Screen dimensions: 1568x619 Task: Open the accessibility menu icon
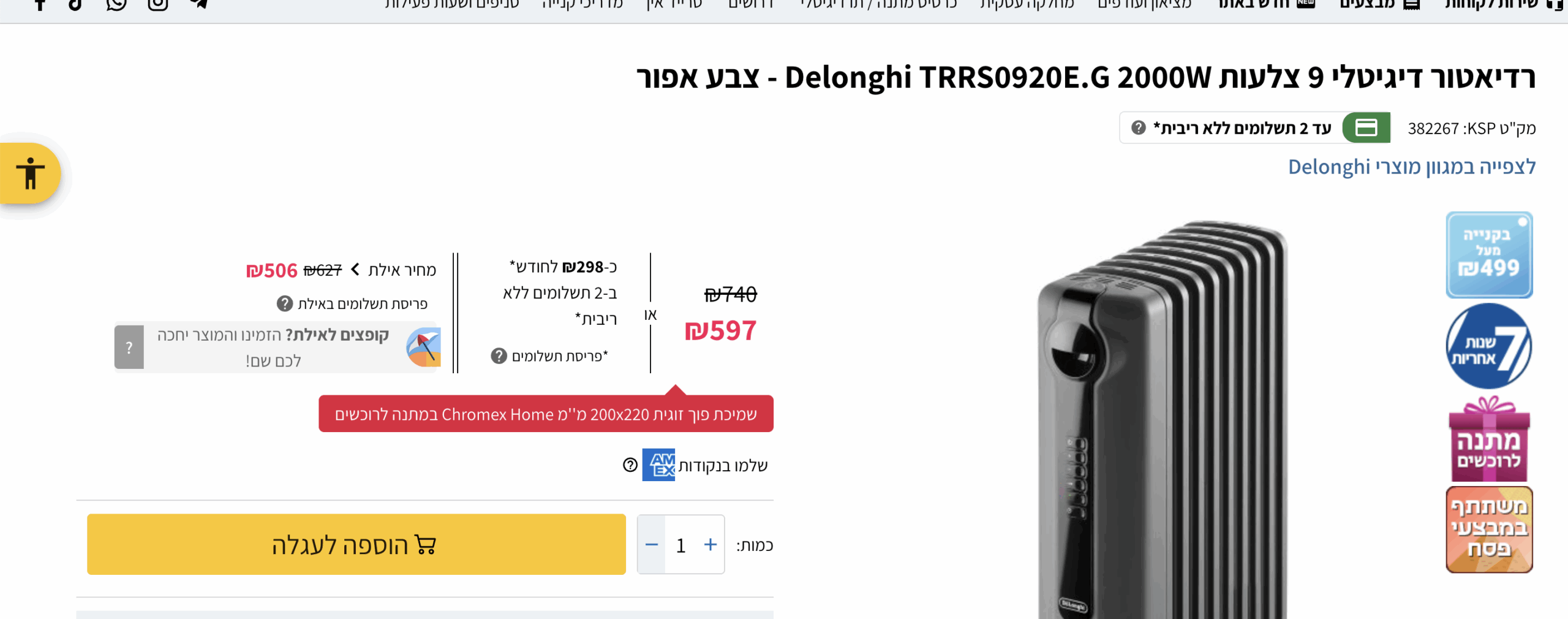[30, 173]
